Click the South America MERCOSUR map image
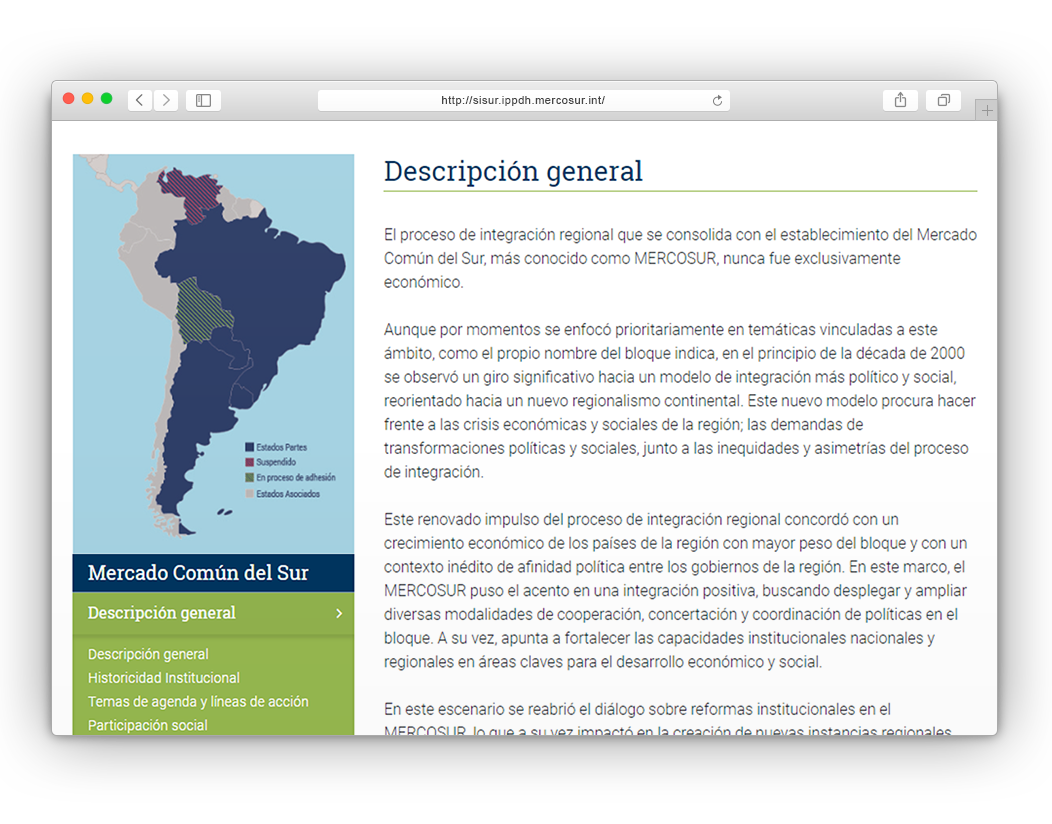1052x824 pixels. pyautogui.click(x=213, y=354)
